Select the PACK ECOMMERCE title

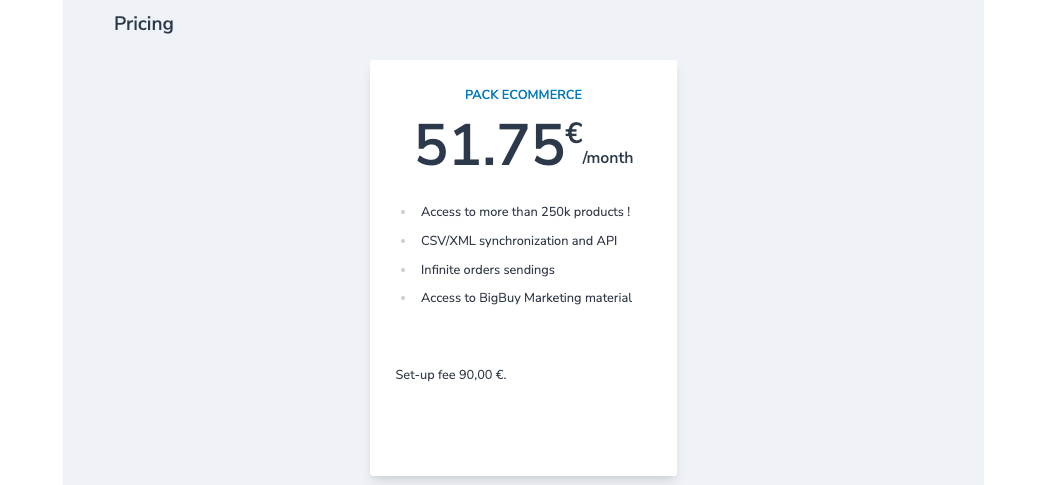click(x=523, y=95)
